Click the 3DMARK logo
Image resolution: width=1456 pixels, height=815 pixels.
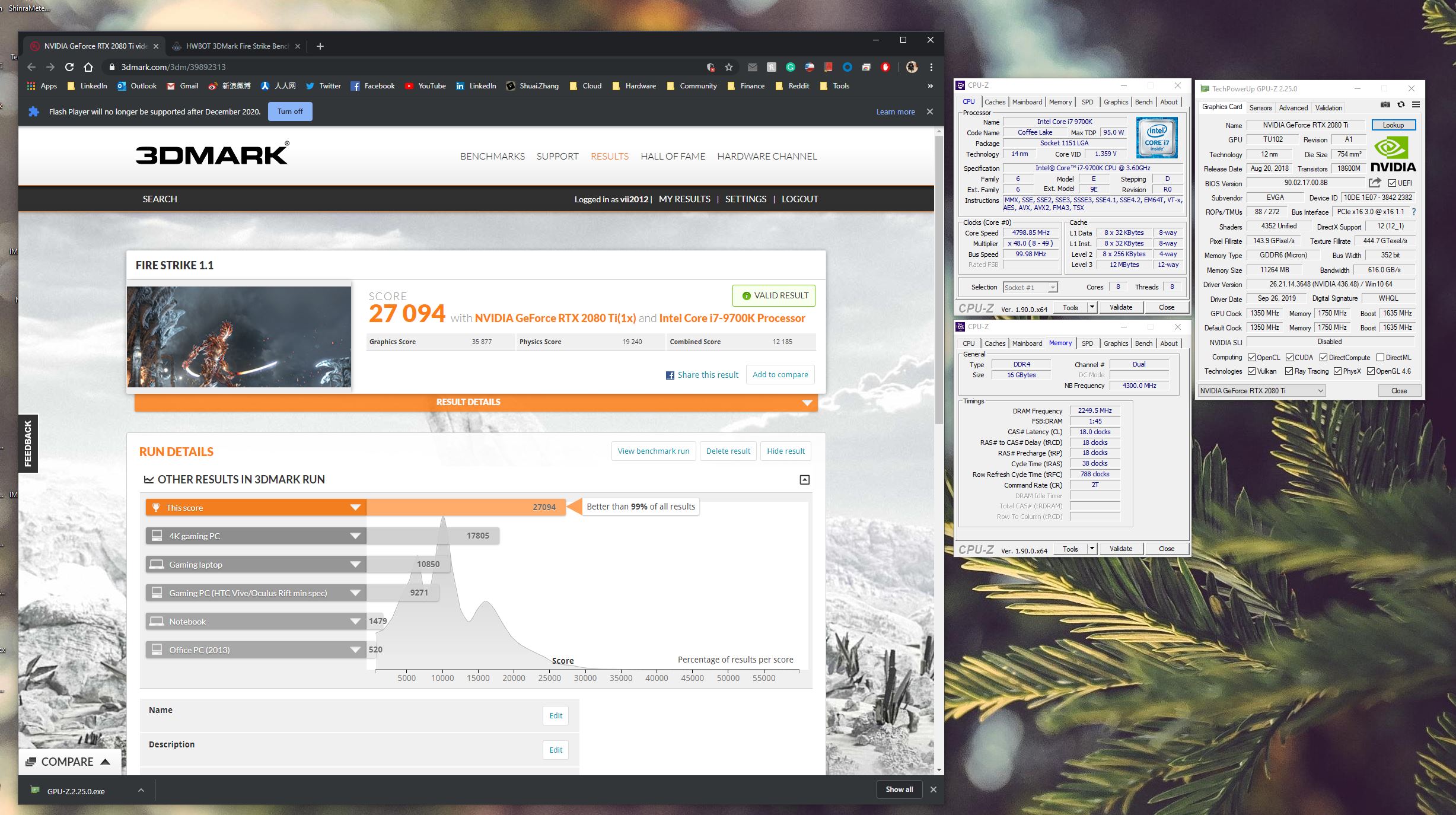pos(213,154)
